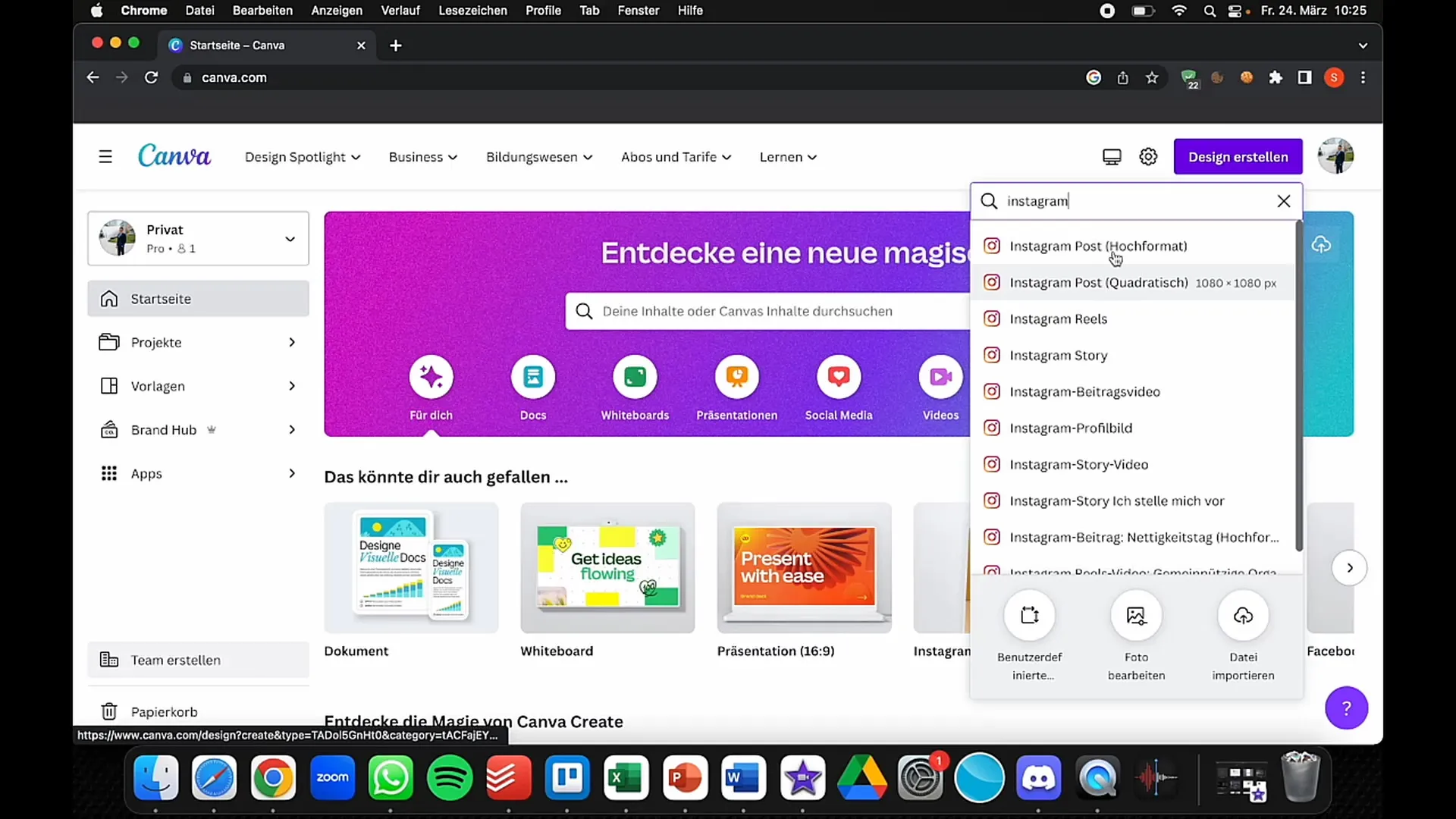Click the Datei importieren icon
Image resolution: width=1456 pixels, height=819 pixels.
(1243, 616)
